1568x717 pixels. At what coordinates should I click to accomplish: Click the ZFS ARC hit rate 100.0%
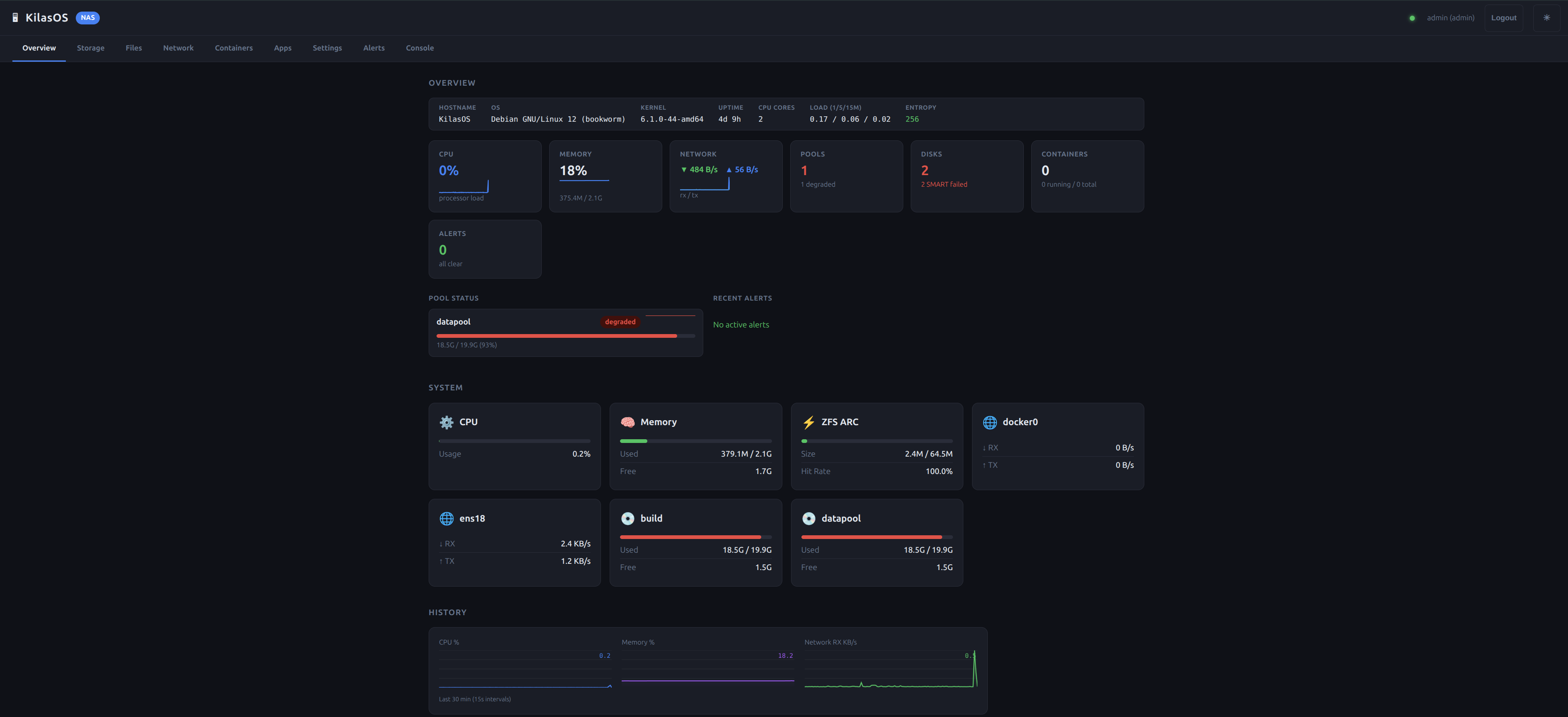pyautogui.click(x=938, y=472)
